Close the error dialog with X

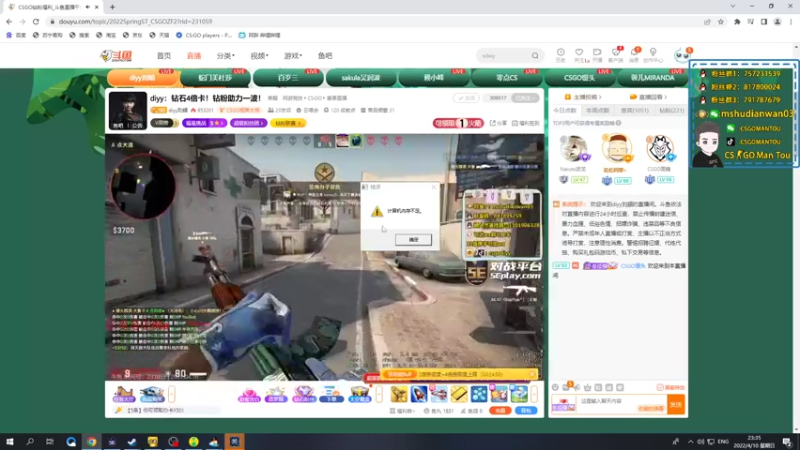(434, 187)
